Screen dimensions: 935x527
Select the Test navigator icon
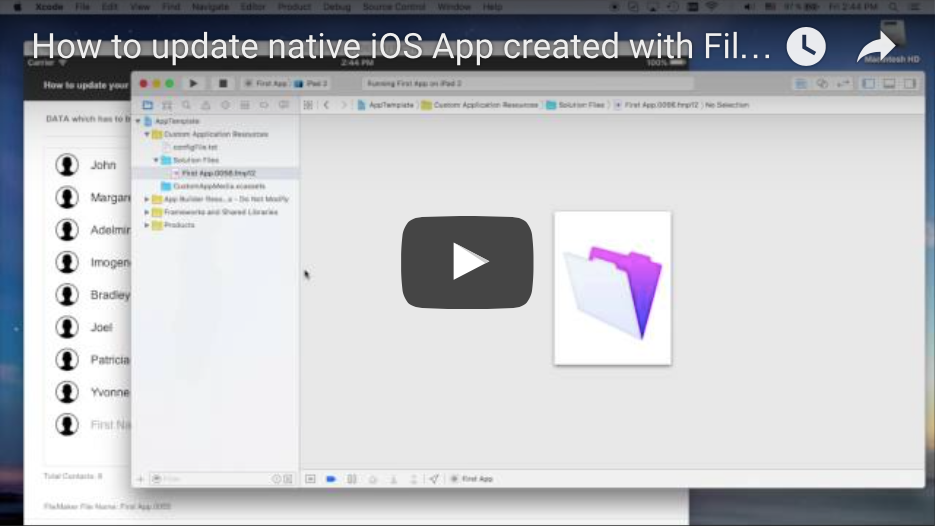coord(225,105)
